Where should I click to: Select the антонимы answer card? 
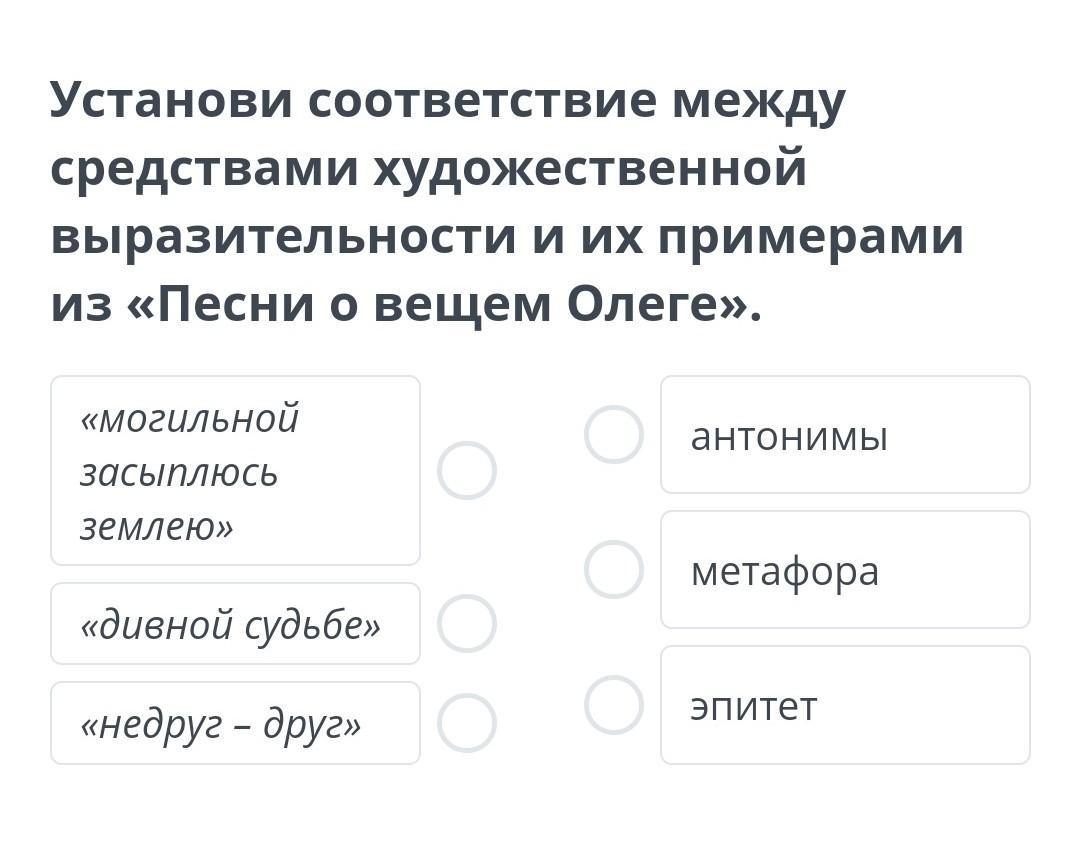click(x=845, y=434)
